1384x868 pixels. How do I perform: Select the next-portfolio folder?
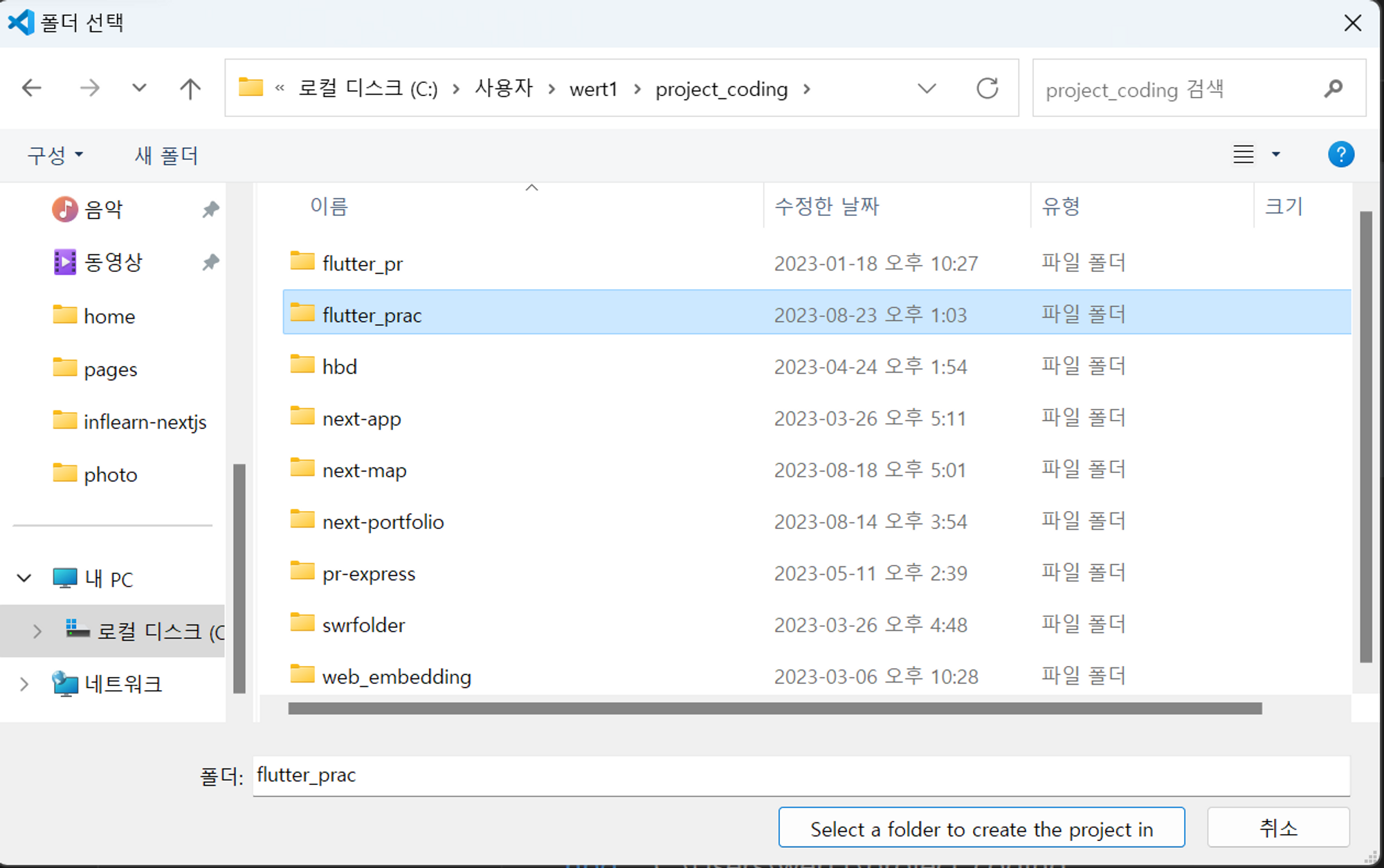tap(383, 521)
